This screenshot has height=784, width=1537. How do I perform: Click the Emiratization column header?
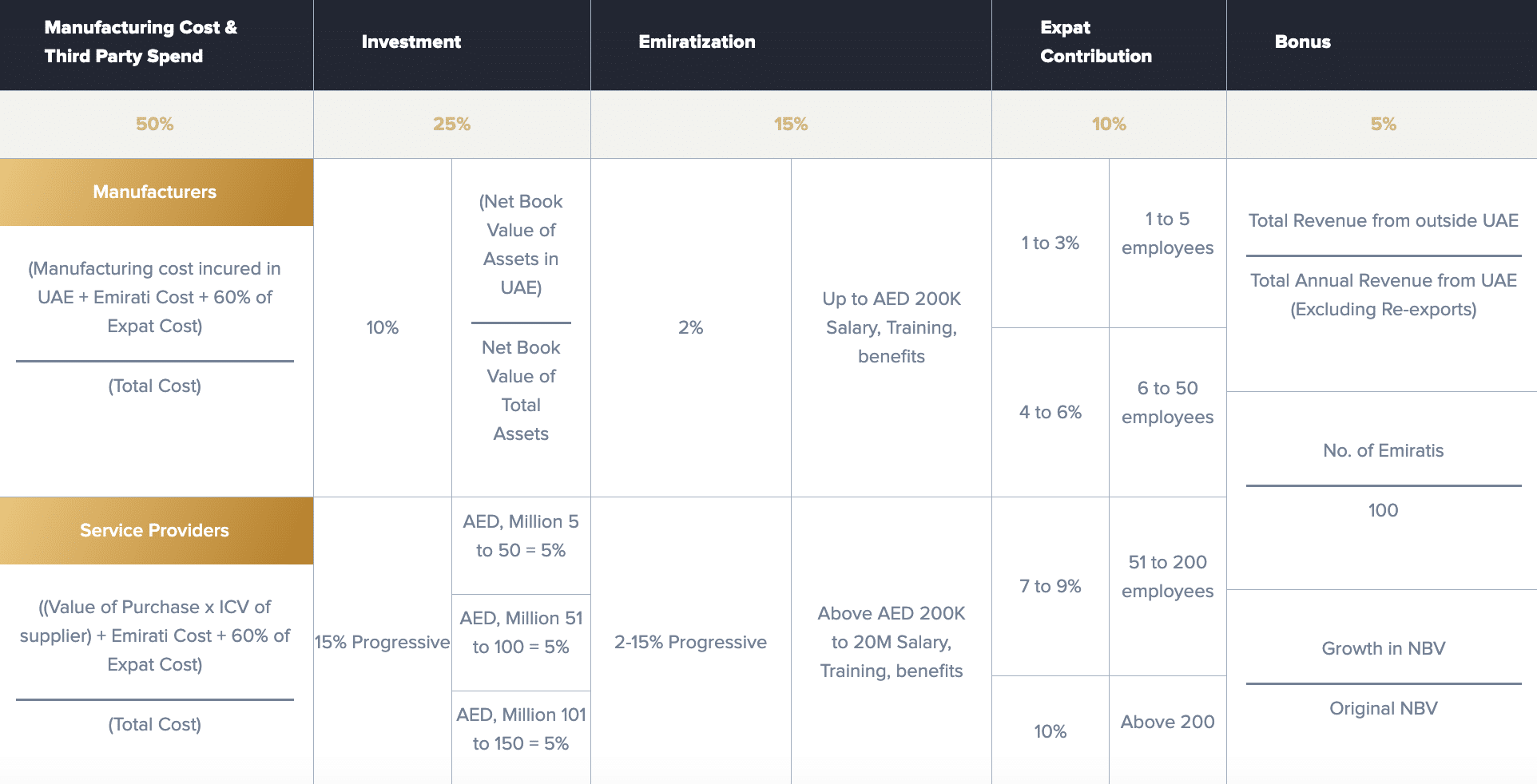(x=697, y=42)
